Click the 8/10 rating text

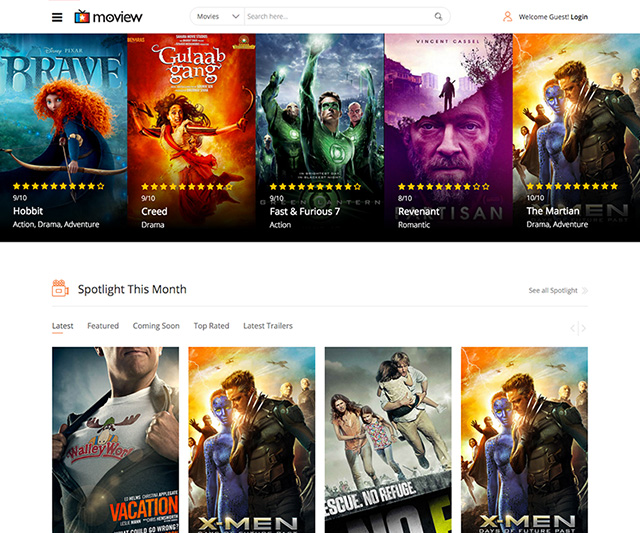(405, 198)
